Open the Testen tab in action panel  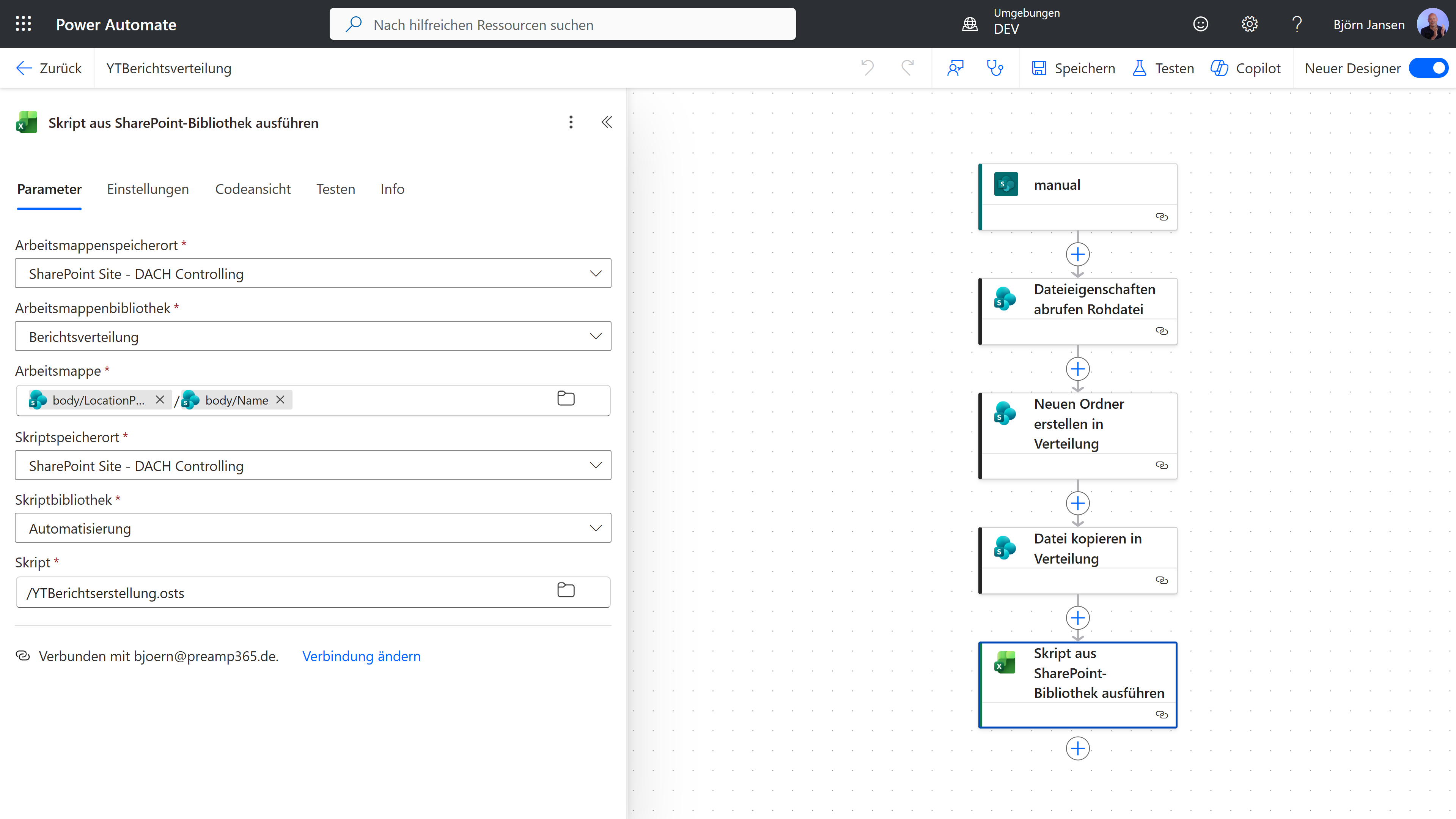point(336,189)
